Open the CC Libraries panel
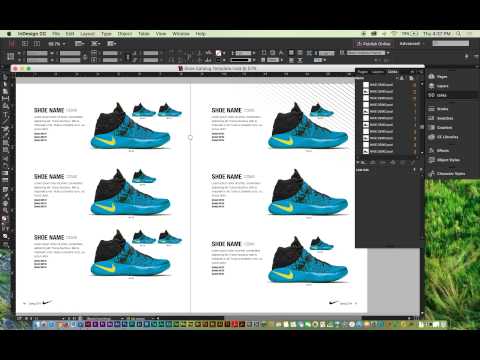The width and height of the screenshot is (480, 360). [x=443, y=137]
